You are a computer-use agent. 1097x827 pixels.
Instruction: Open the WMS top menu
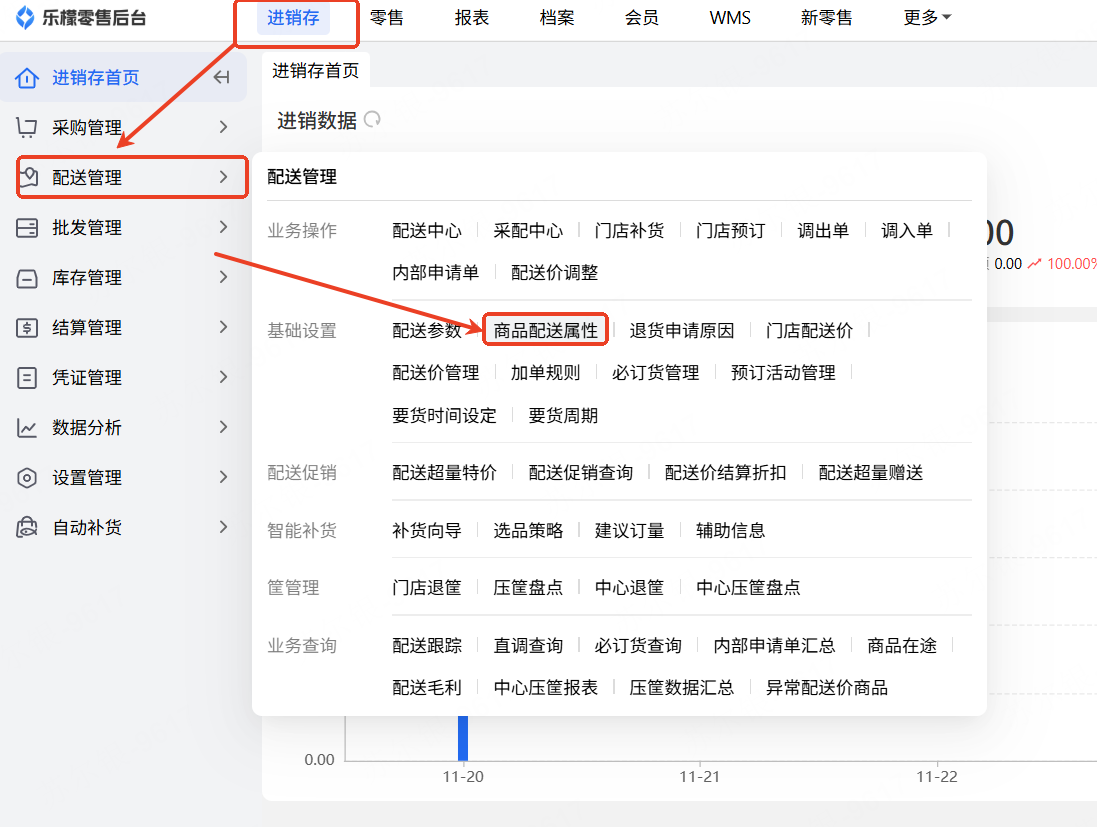[730, 17]
